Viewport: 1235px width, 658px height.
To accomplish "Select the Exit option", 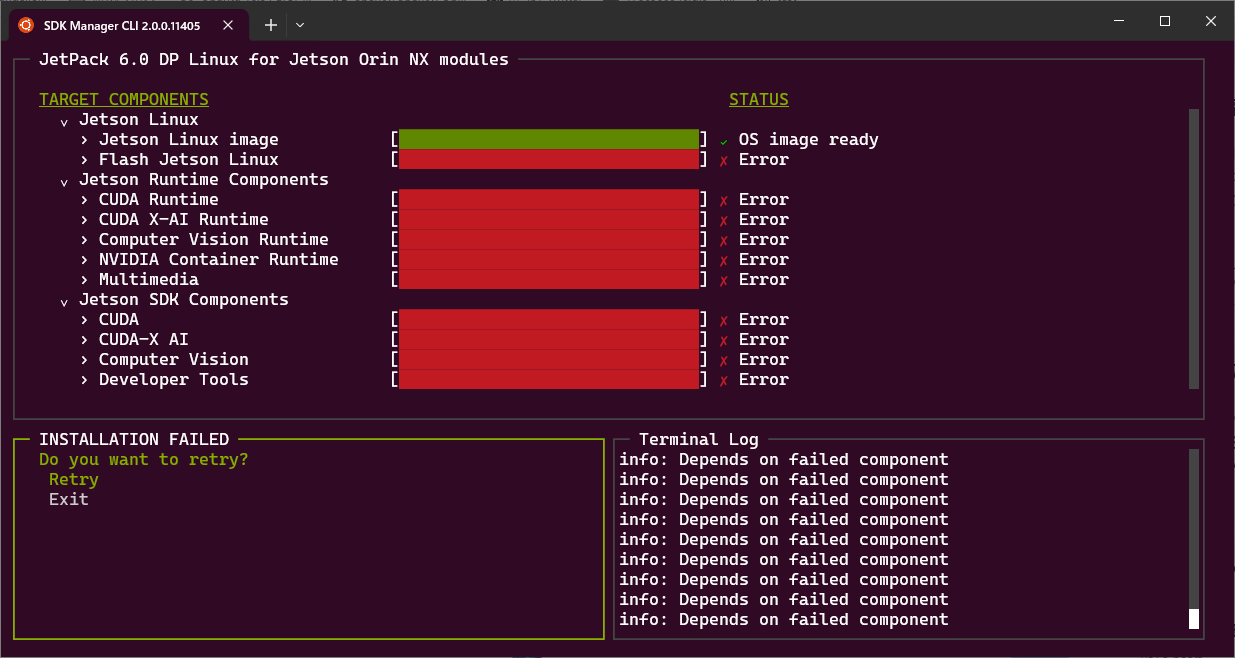I will coord(68,499).
